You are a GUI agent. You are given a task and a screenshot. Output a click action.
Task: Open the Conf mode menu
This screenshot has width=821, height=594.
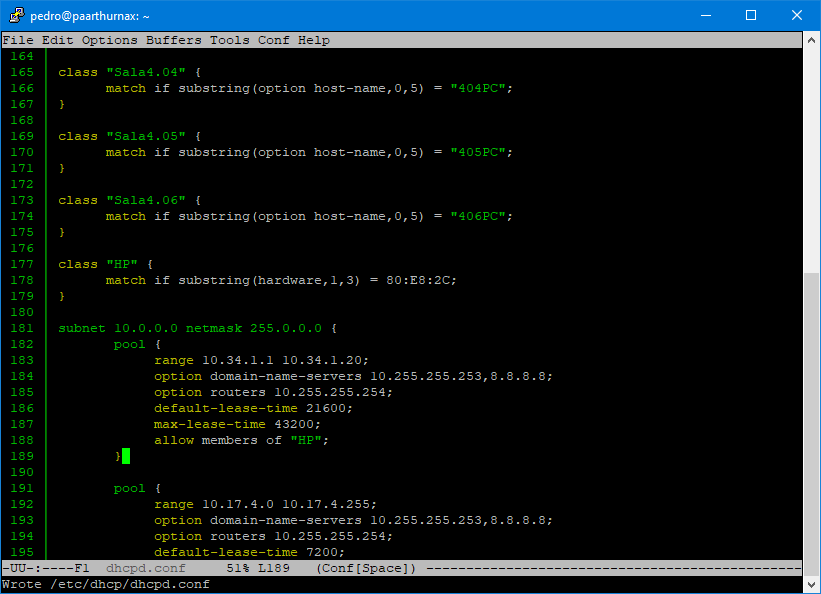(x=272, y=39)
